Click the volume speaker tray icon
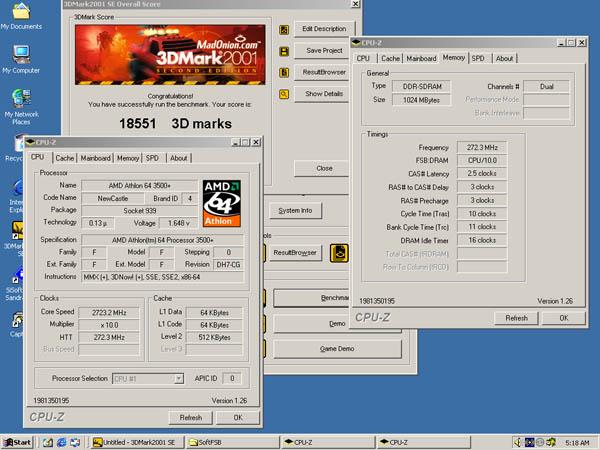This screenshot has height=450, width=600. click(x=517, y=442)
